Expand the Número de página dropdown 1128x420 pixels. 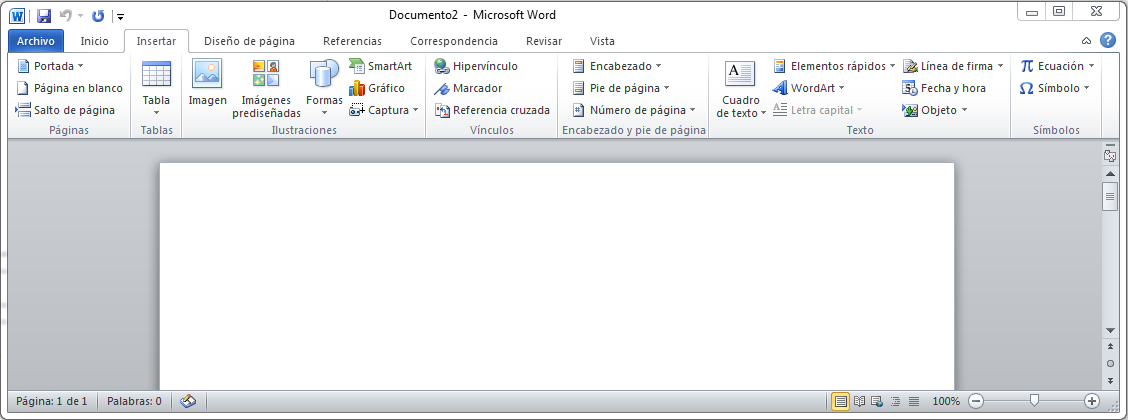634,110
